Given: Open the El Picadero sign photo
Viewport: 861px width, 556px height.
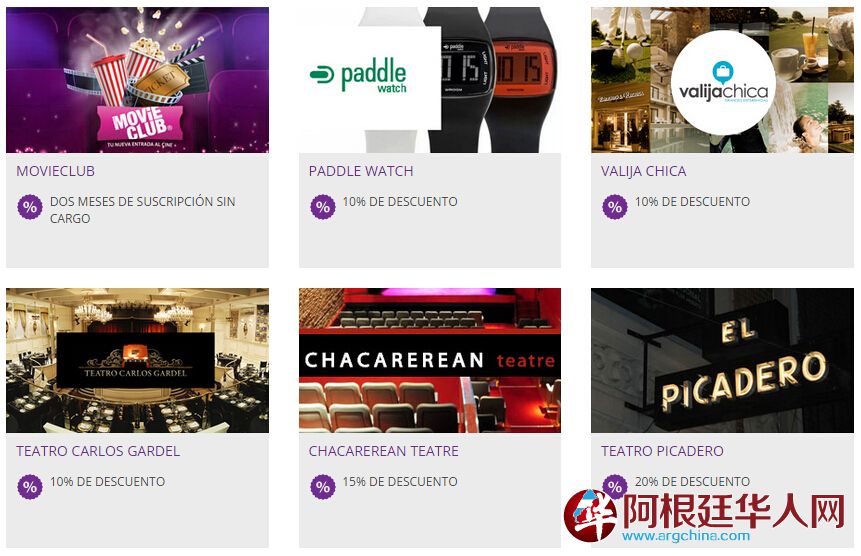Looking at the screenshot, I should (722, 361).
